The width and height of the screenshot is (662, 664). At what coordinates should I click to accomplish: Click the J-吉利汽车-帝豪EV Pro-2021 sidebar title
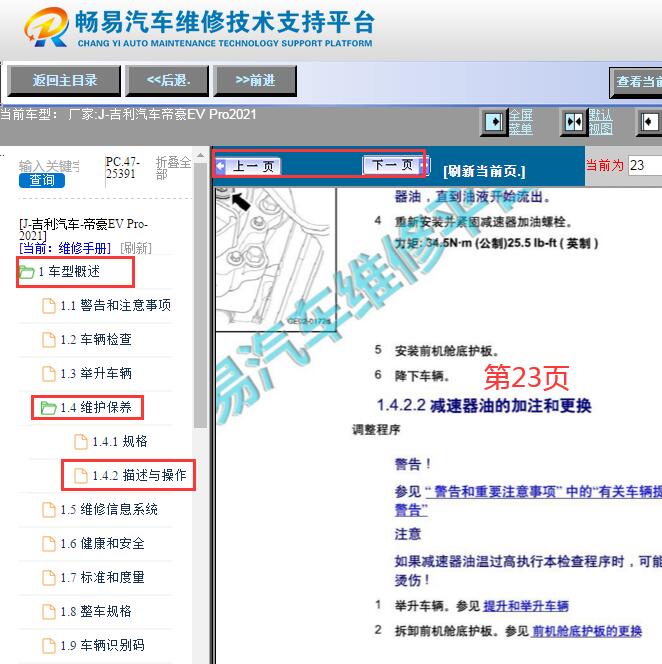point(83,229)
